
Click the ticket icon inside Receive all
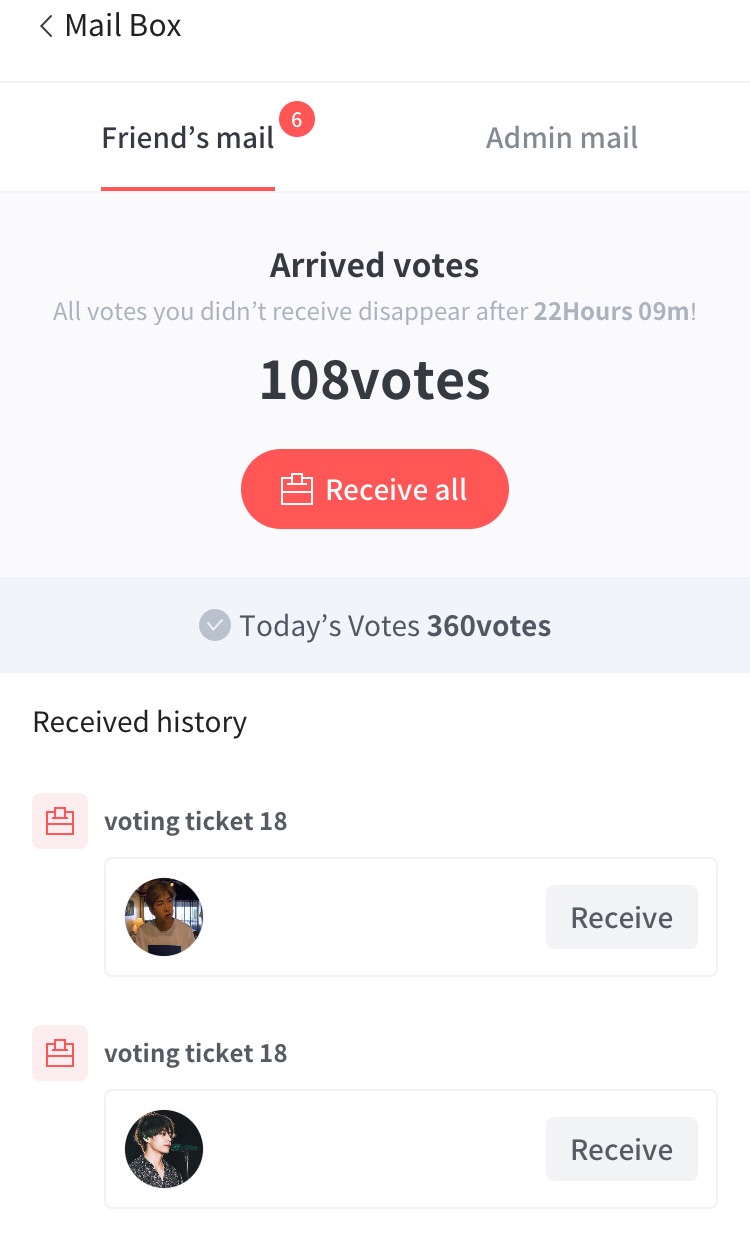click(297, 490)
